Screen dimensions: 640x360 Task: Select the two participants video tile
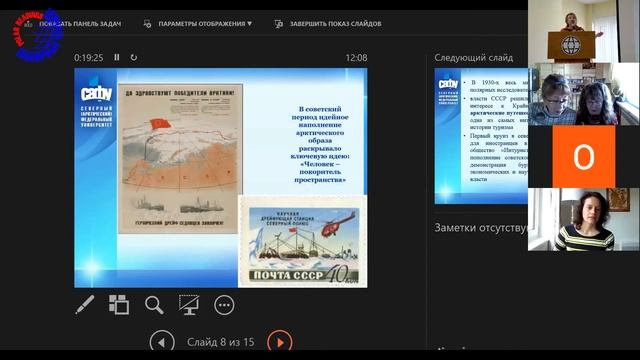coord(584,94)
